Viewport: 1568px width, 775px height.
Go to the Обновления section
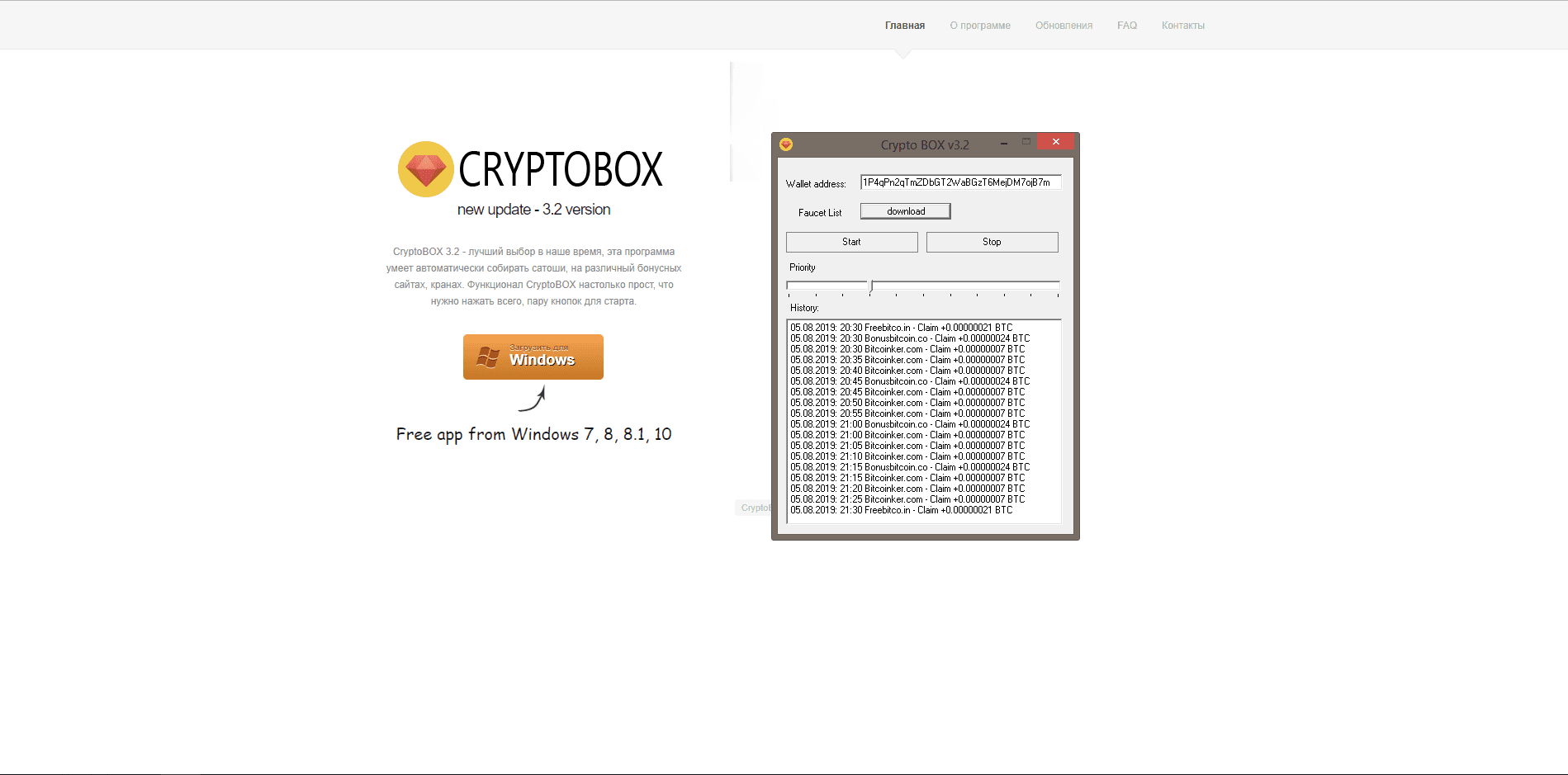(x=1063, y=25)
